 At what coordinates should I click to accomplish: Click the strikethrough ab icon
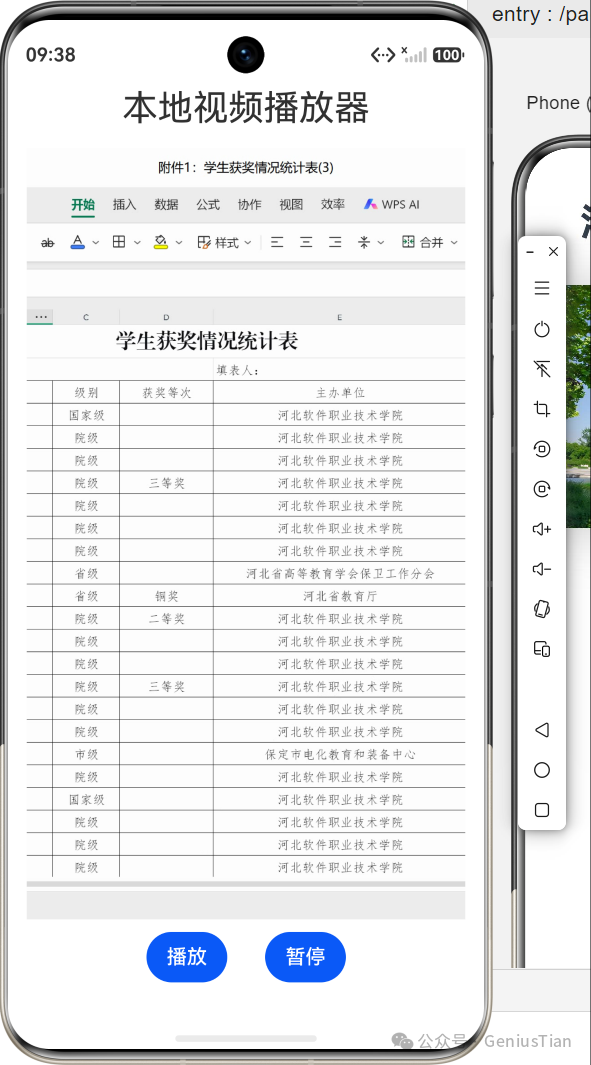pyautogui.click(x=48, y=242)
